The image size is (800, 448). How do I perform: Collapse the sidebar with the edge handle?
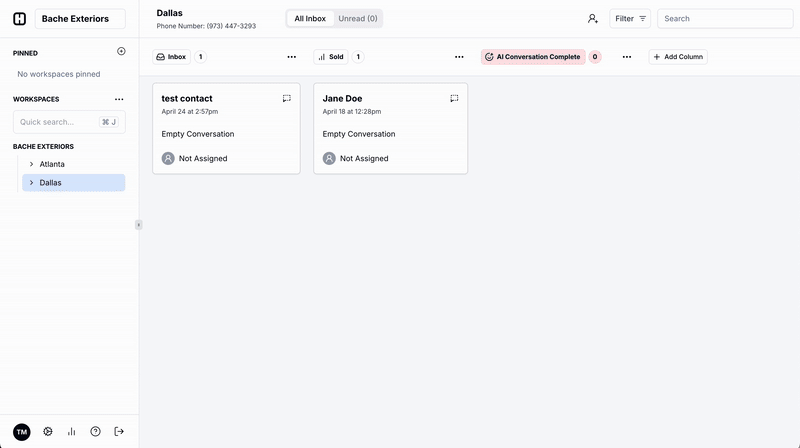(x=139, y=225)
